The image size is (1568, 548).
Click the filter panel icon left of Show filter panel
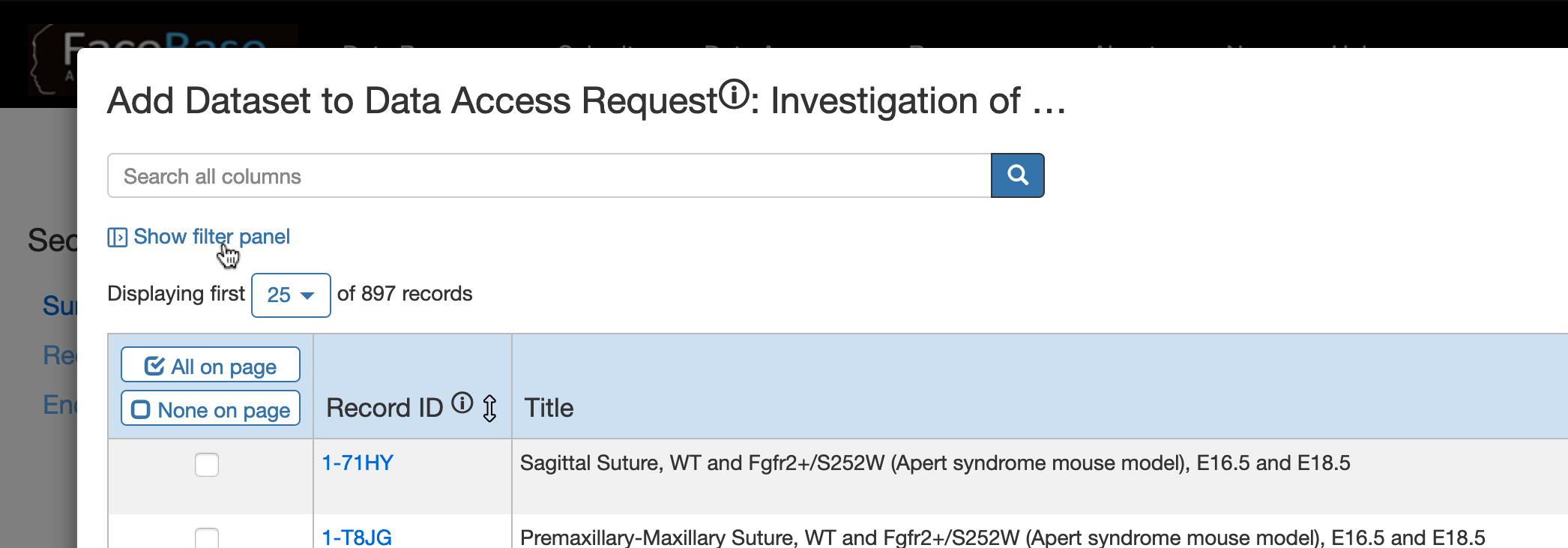pyautogui.click(x=117, y=238)
